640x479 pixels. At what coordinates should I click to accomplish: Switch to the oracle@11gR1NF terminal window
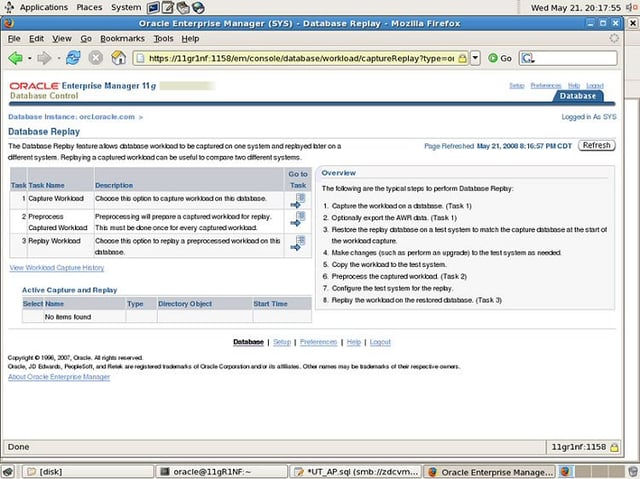coord(222,472)
